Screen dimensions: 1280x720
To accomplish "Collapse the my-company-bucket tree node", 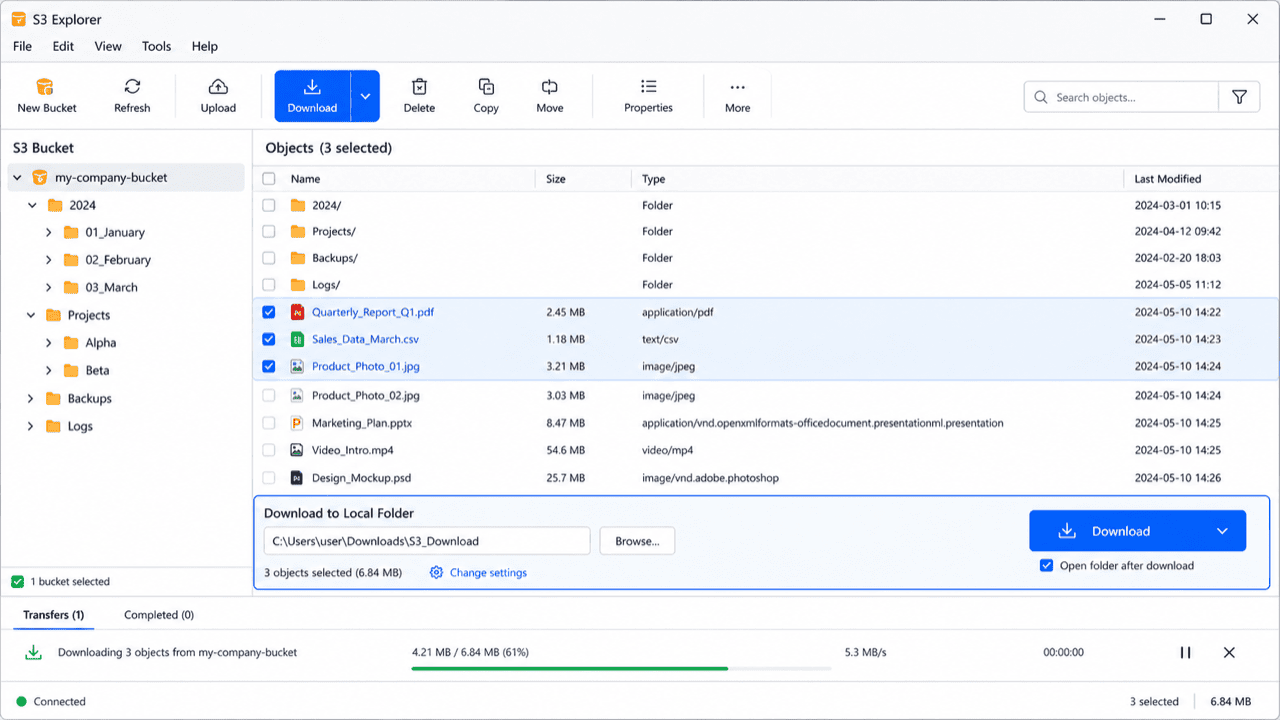I will pyautogui.click(x=18, y=178).
